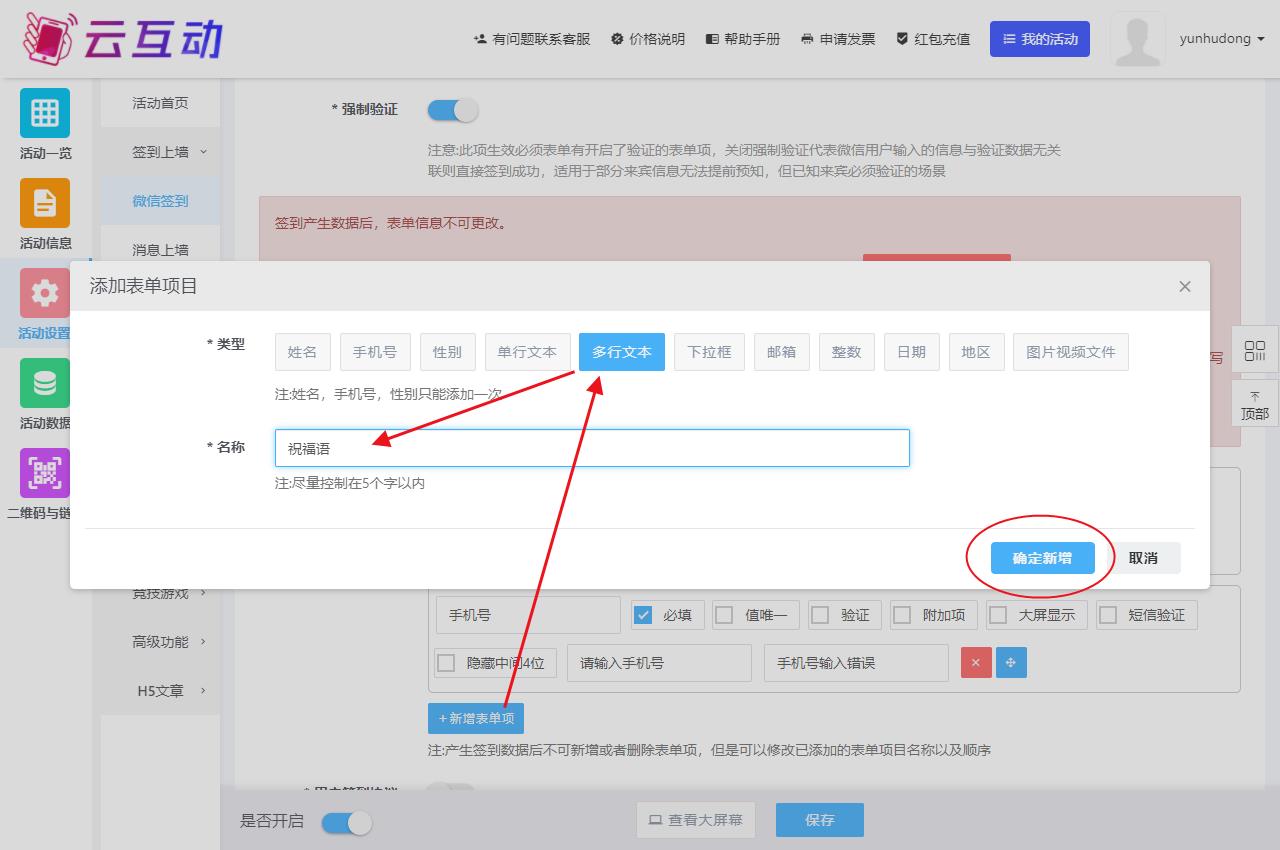The width and height of the screenshot is (1280, 850).
Task: Click the 名称 text input field
Action: (592, 448)
